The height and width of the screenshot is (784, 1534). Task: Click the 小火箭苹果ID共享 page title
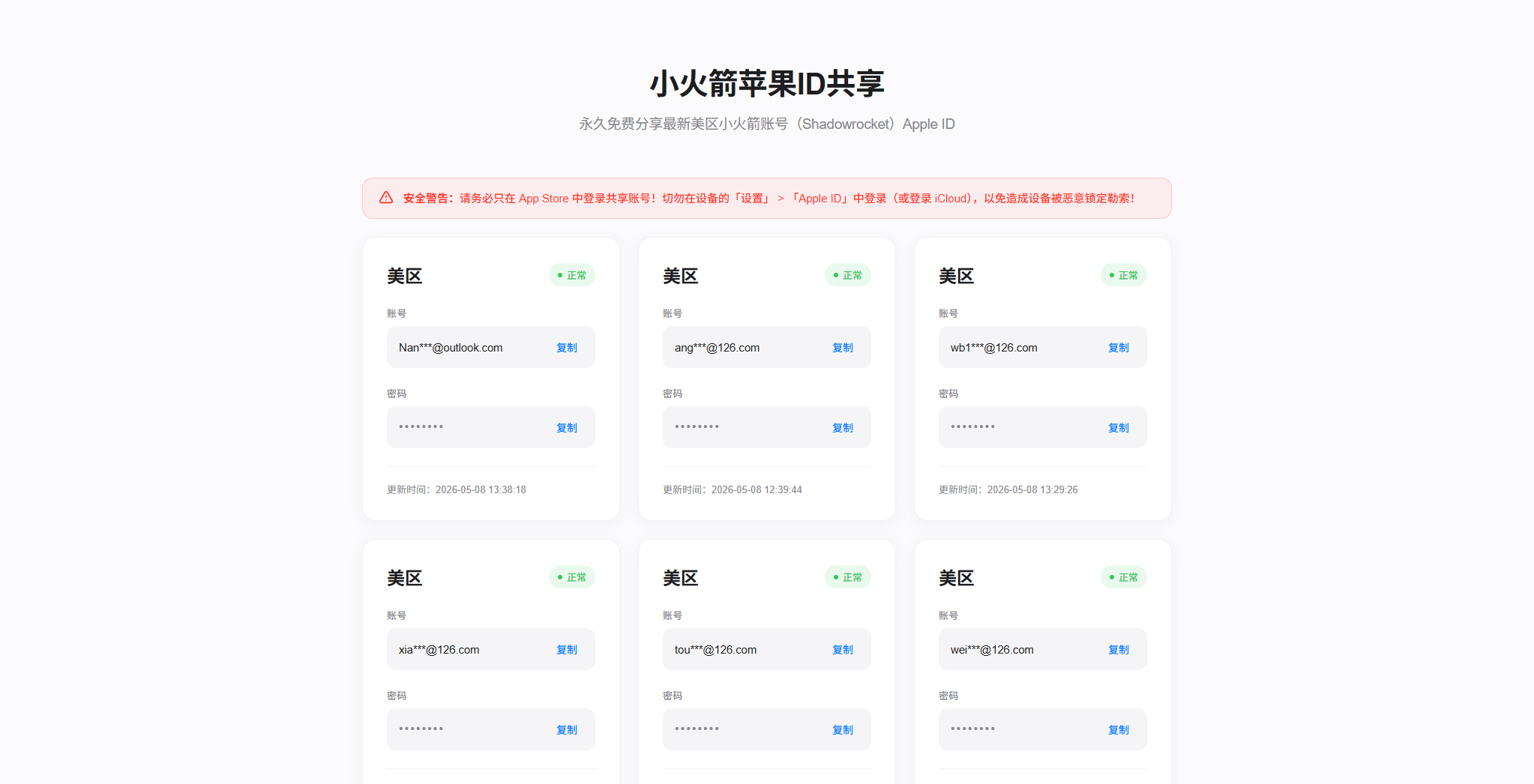pyautogui.click(x=767, y=83)
